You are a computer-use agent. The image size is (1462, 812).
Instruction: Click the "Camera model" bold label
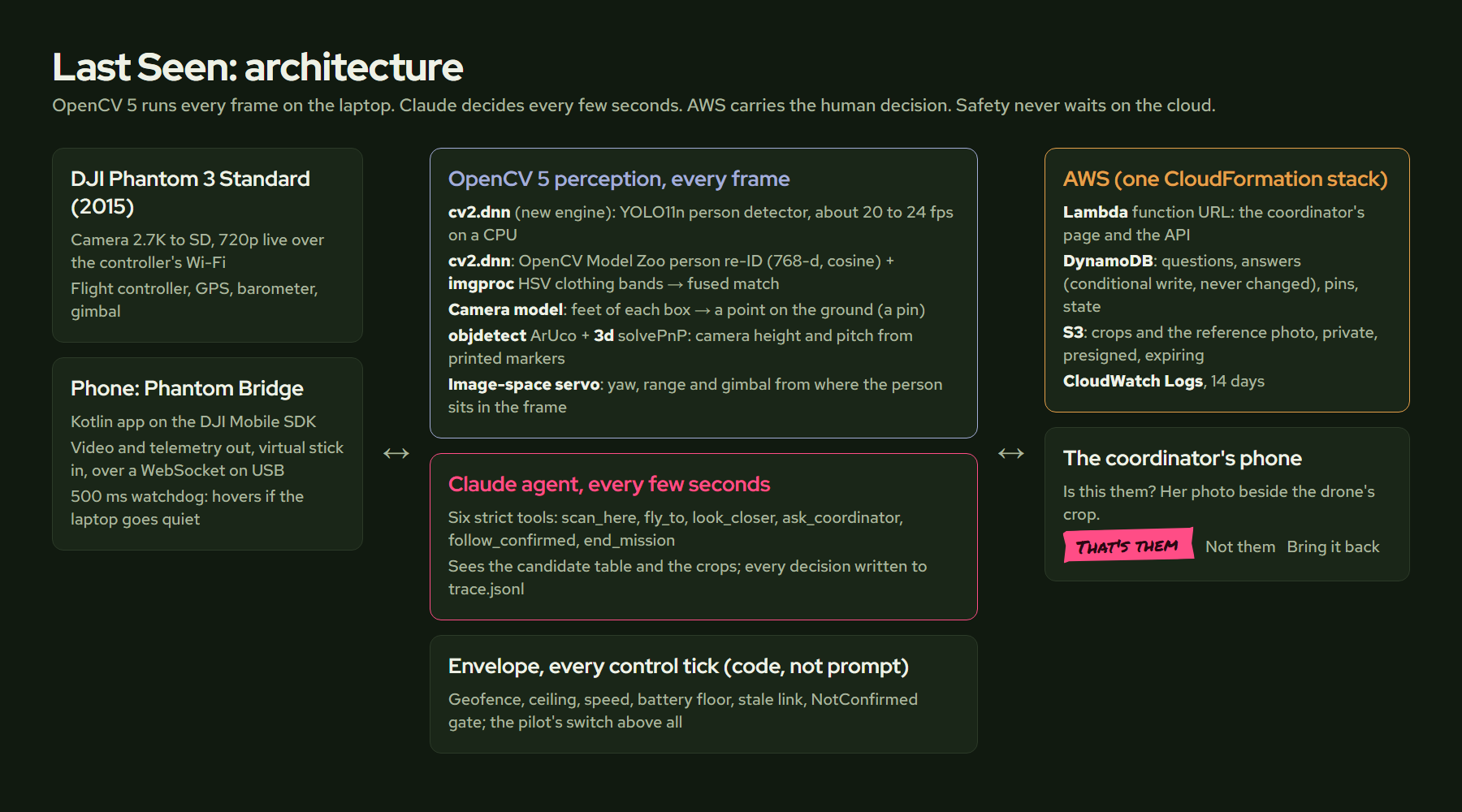[x=505, y=309]
